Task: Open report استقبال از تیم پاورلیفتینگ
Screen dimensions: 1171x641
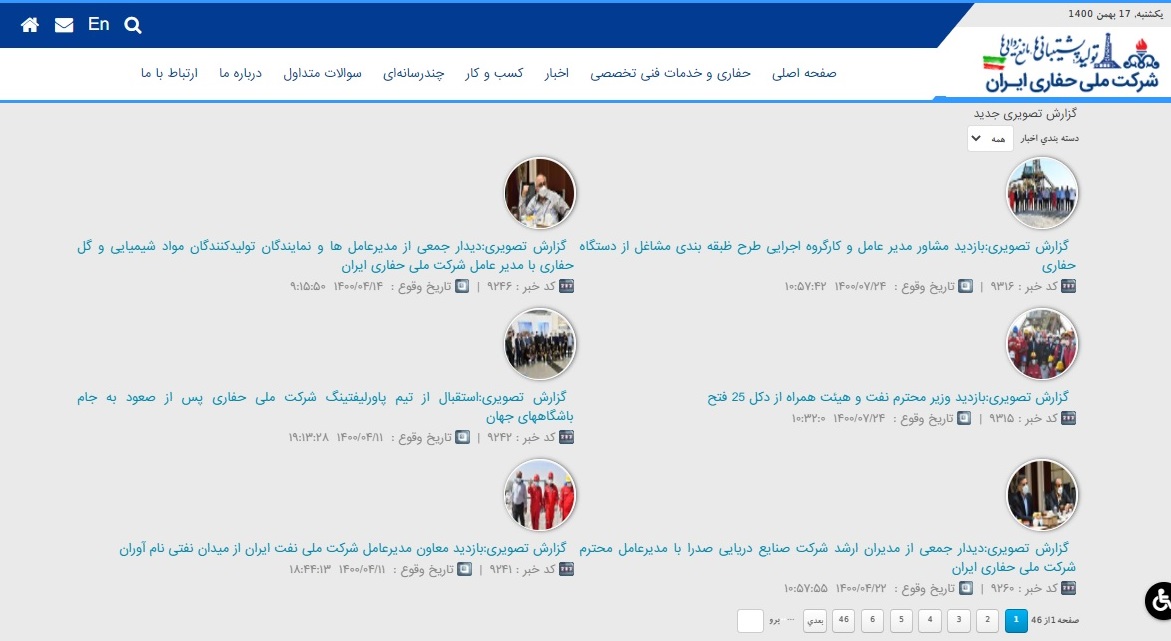Action: pos(326,406)
